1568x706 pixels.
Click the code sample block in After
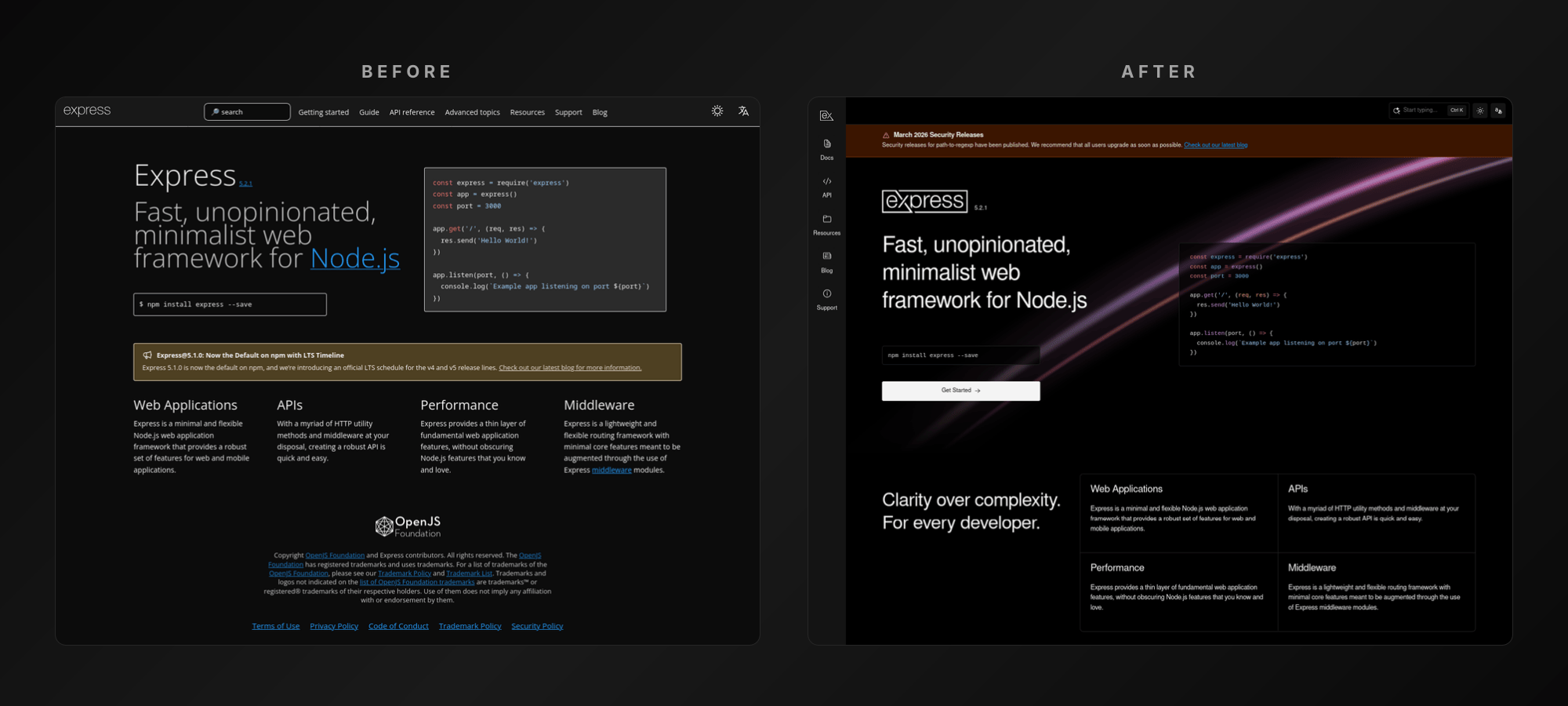pyautogui.click(x=1327, y=304)
